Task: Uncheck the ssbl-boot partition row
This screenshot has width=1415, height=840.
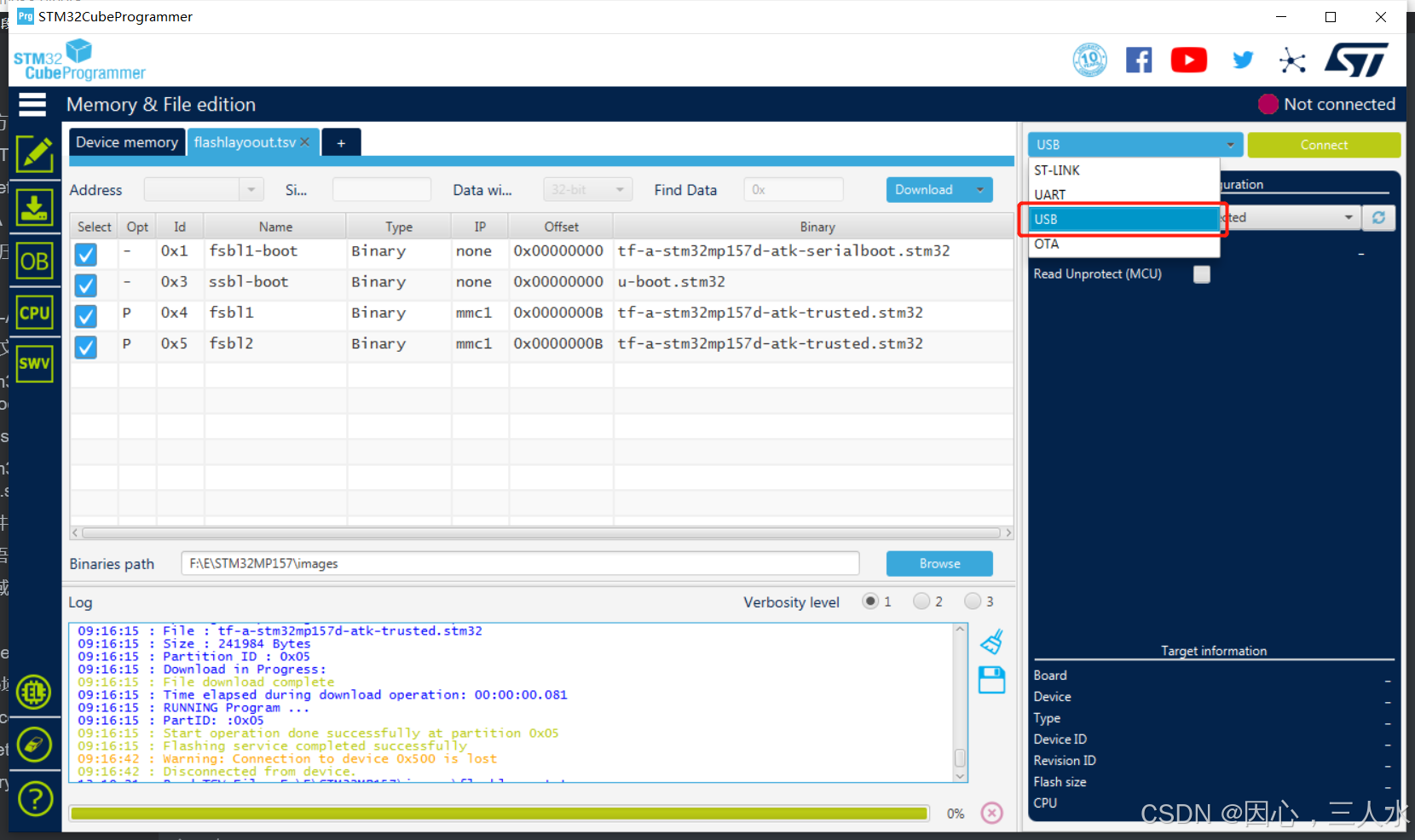Action: coord(85,285)
